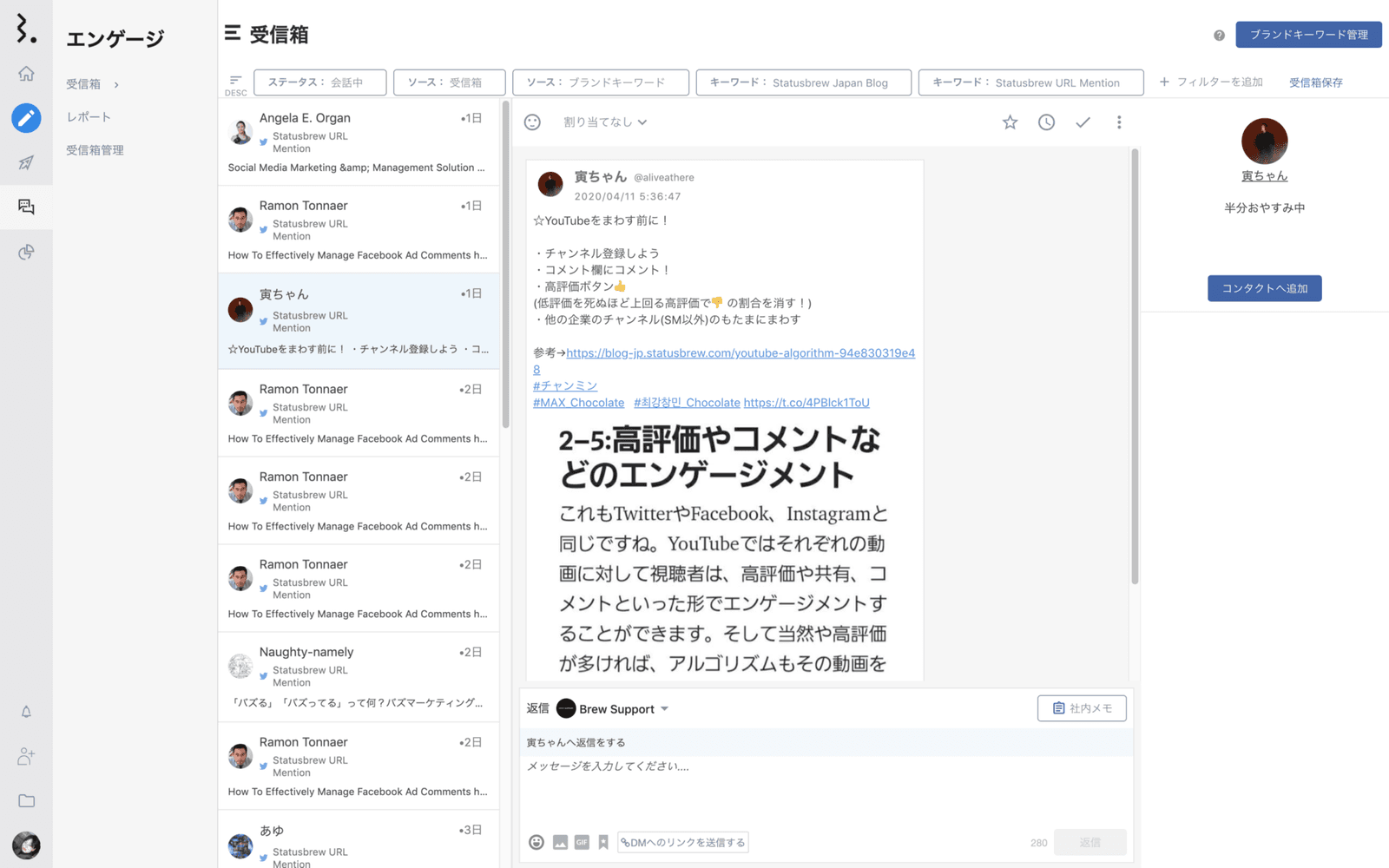Image resolution: width=1389 pixels, height=868 pixels.
Task: Open レポート in the Engage menu
Action: 89,117
